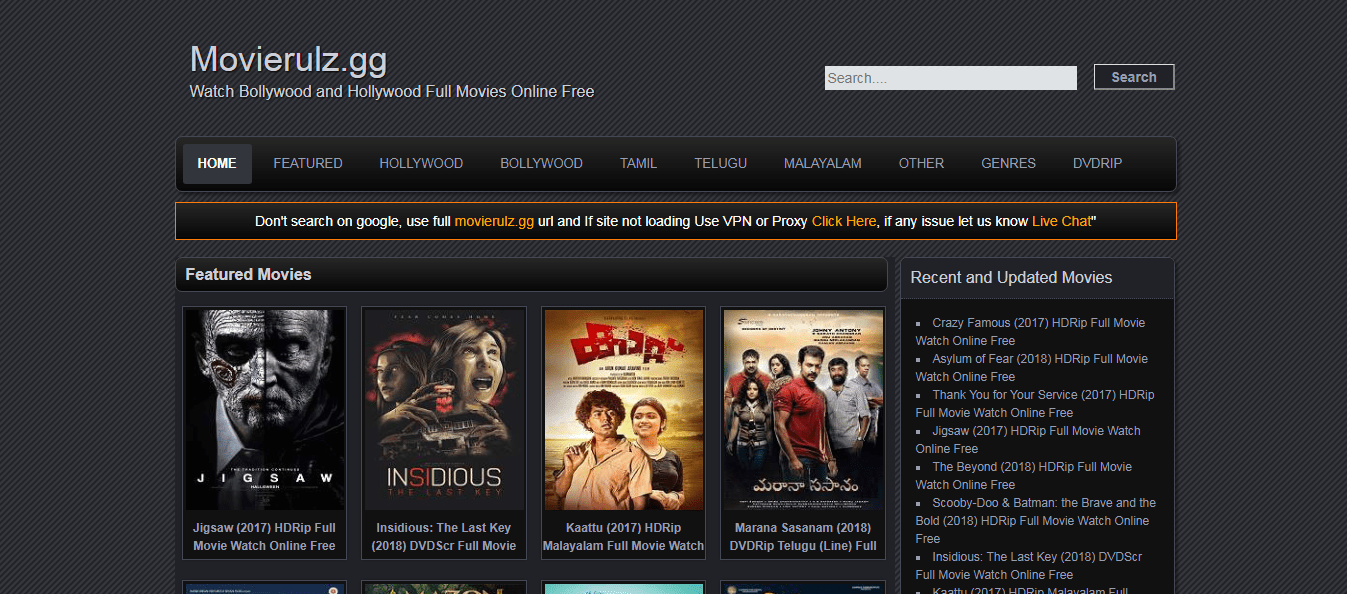Open the DVDRIP category
The image size is (1347, 594).
click(1097, 164)
